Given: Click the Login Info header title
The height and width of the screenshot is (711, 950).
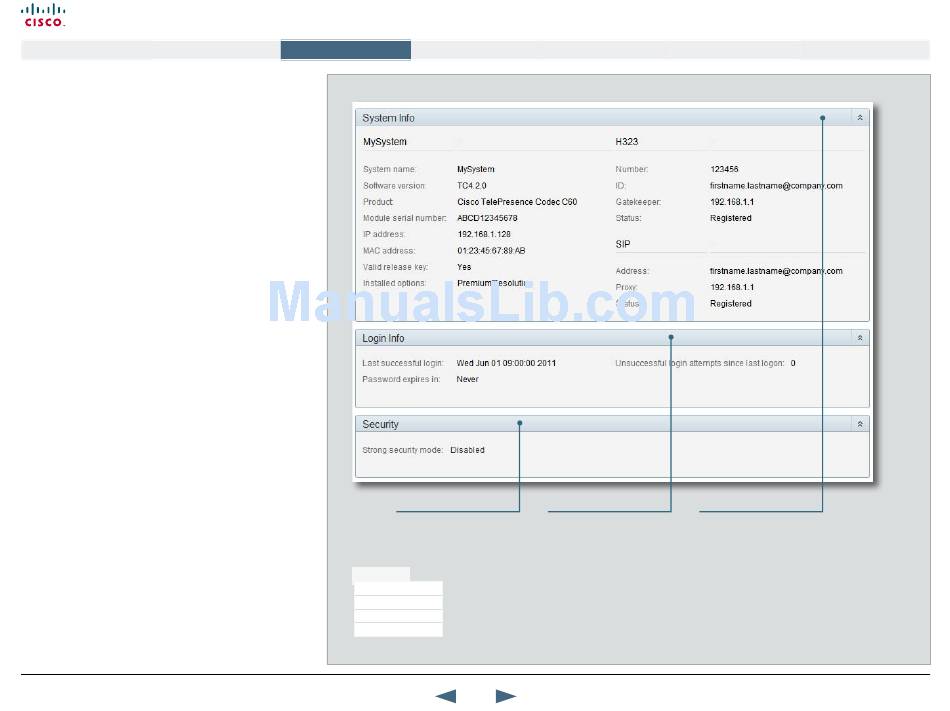Looking at the screenshot, I should (x=383, y=339).
